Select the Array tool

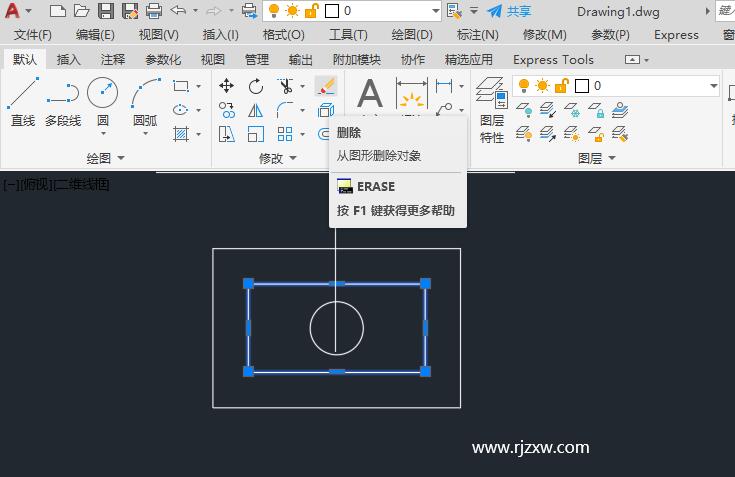point(285,134)
